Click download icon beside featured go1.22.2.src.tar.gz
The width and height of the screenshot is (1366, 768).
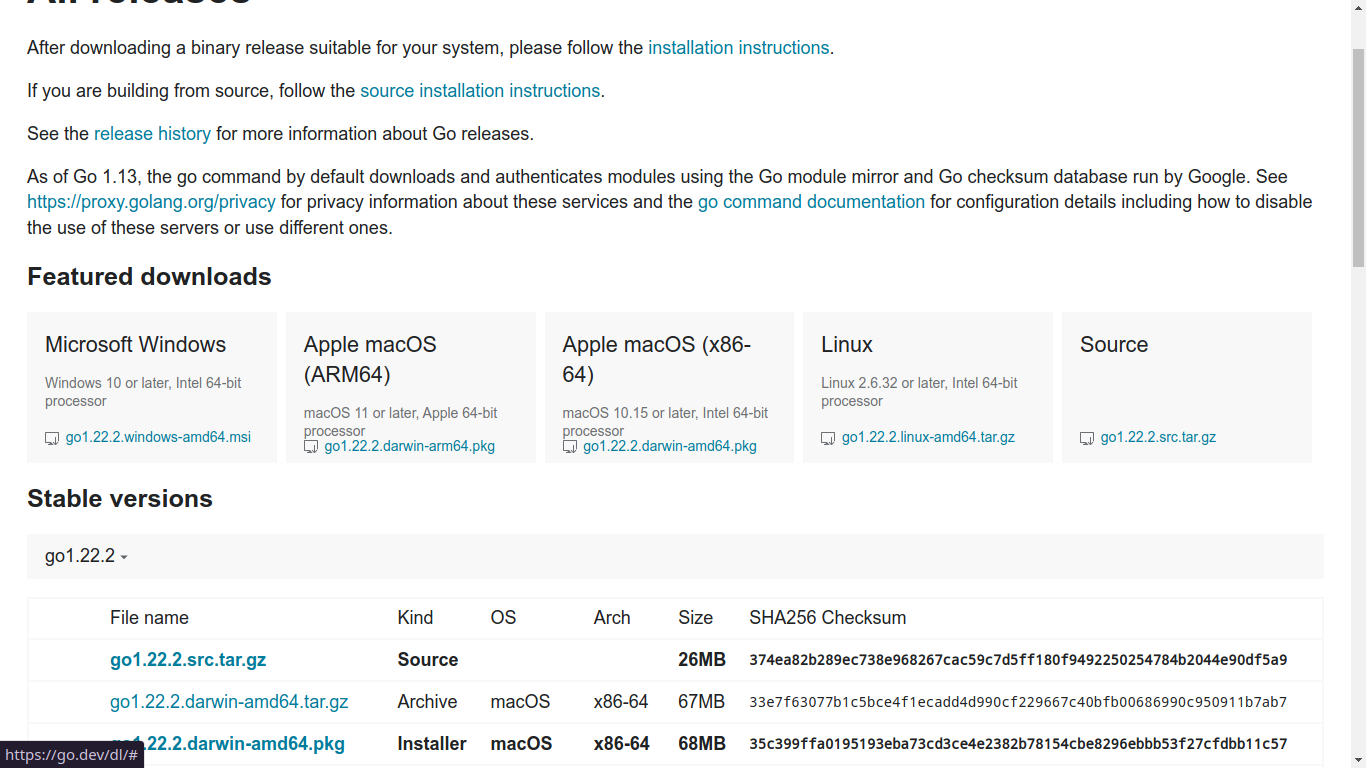[1087, 438]
